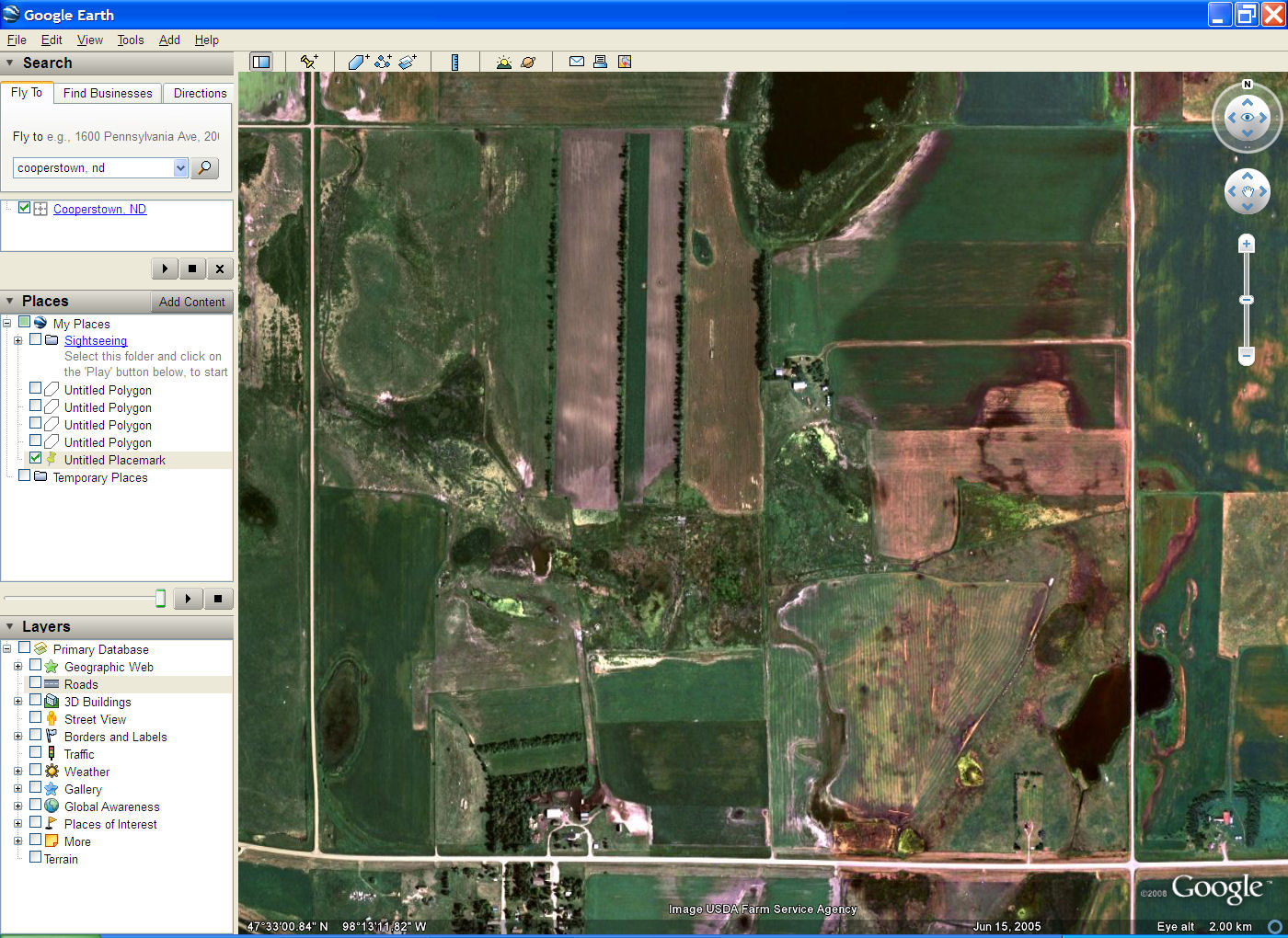The image size is (1288, 938).
Task: Collapse the My Places tree node
Action: pyautogui.click(x=7, y=323)
